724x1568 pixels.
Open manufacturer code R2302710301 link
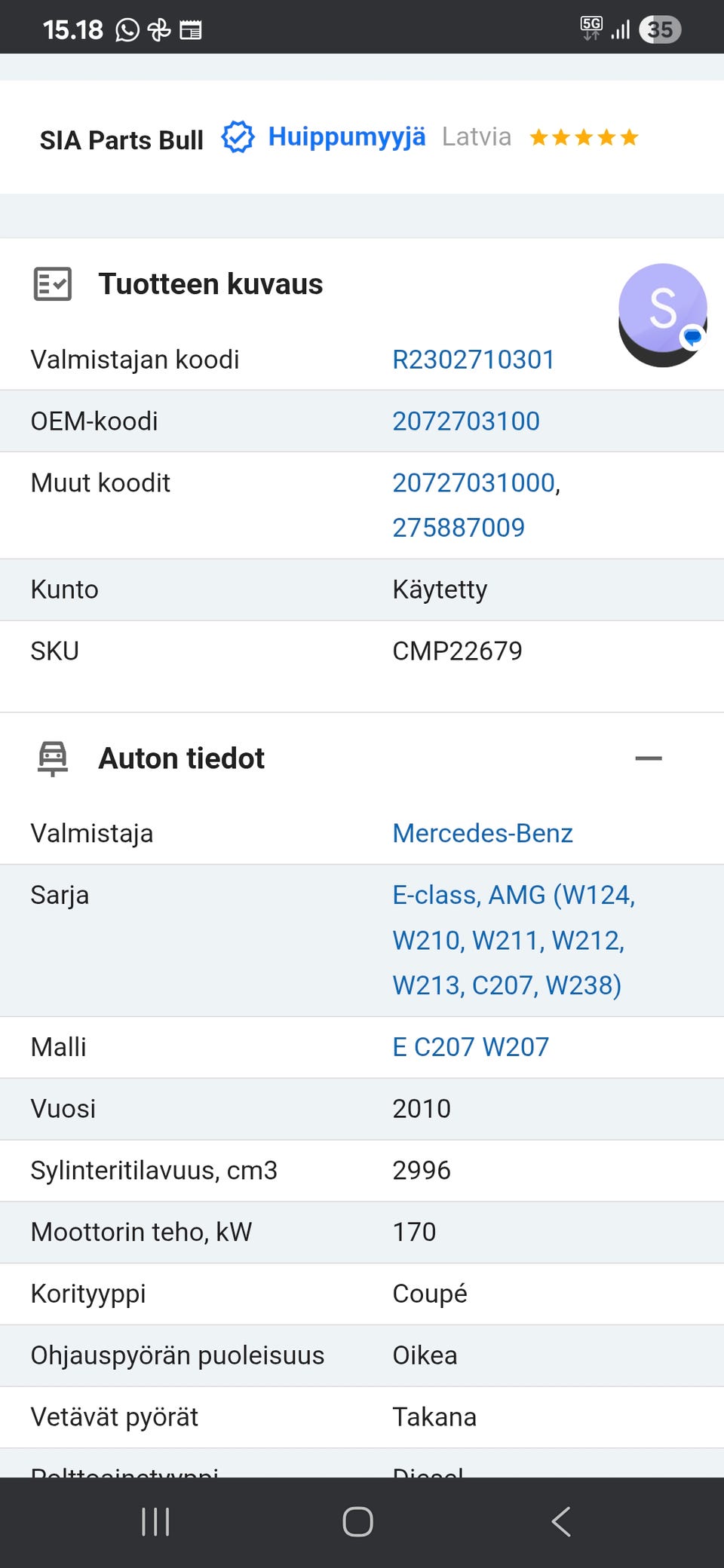coord(474,360)
